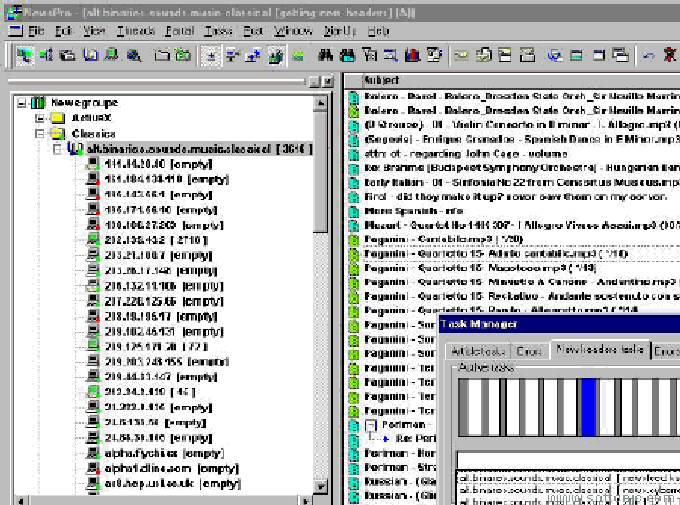Collapse the alt.binaries.sounds.music.classical node
The height and width of the screenshot is (505, 680).
(57, 149)
